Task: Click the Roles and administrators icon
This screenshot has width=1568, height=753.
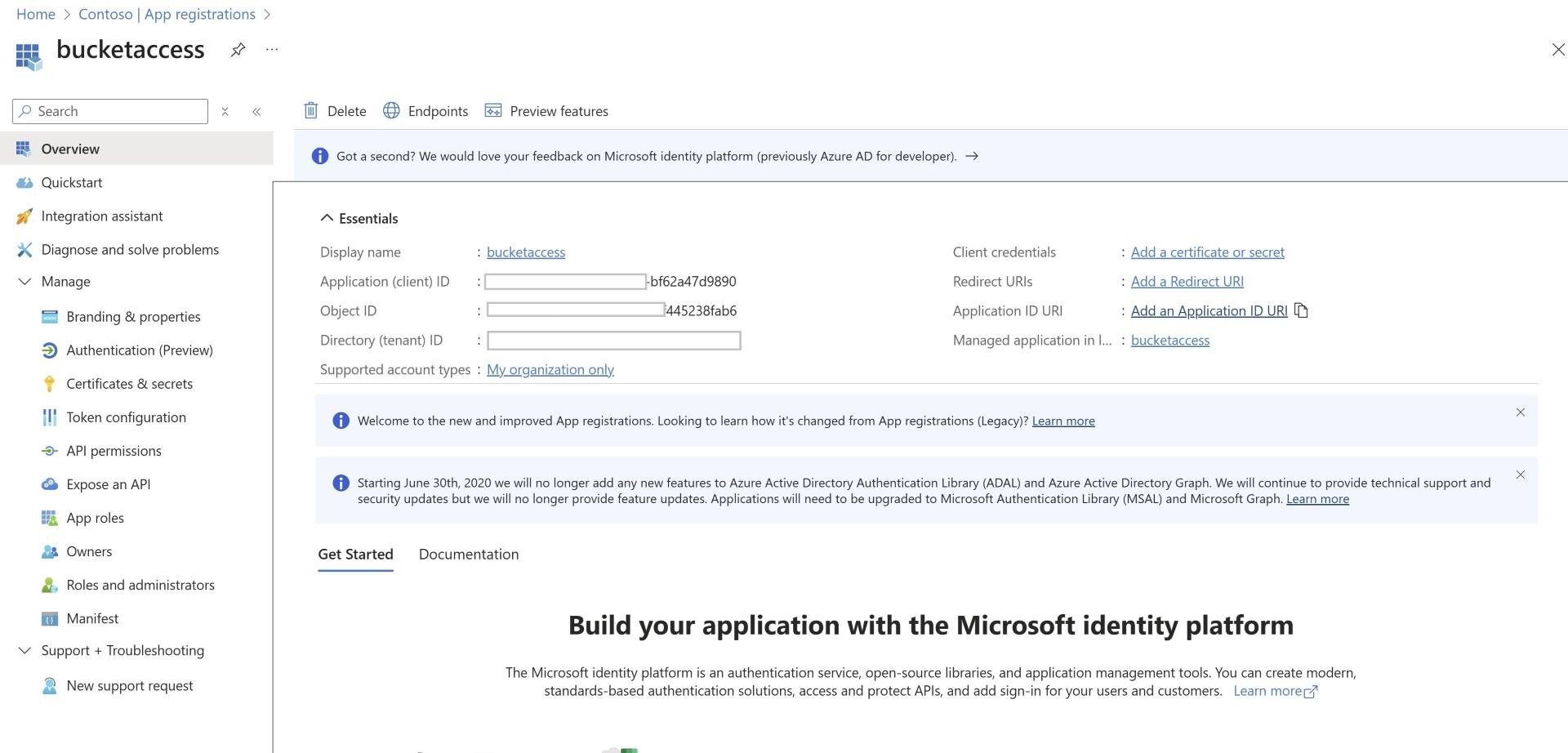Action: coord(50,585)
